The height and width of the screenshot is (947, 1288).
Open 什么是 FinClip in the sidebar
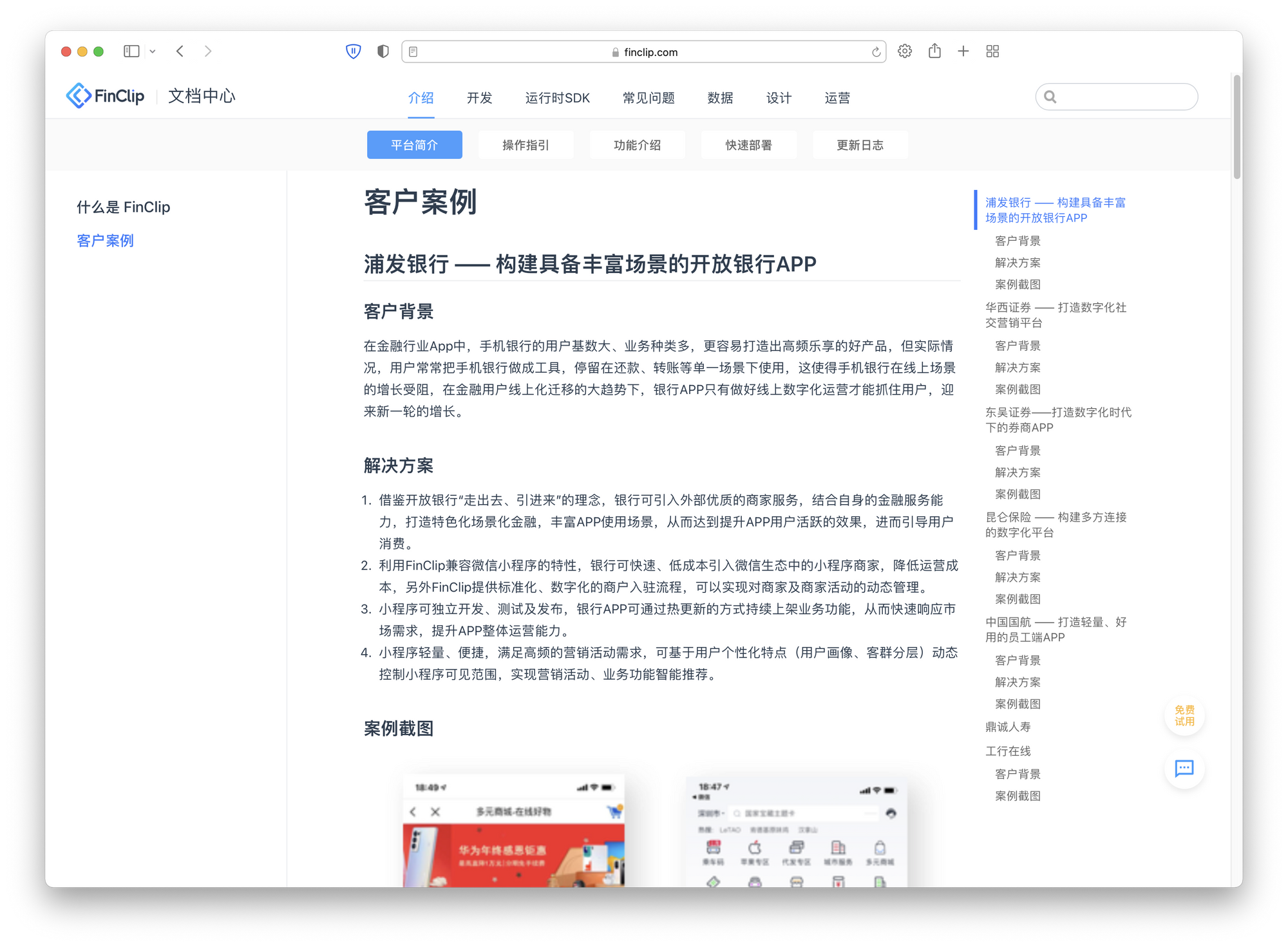tap(124, 207)
